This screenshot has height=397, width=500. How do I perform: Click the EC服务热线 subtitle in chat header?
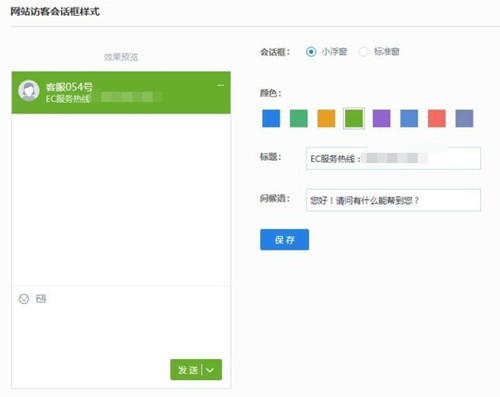[x=68, y=99]
